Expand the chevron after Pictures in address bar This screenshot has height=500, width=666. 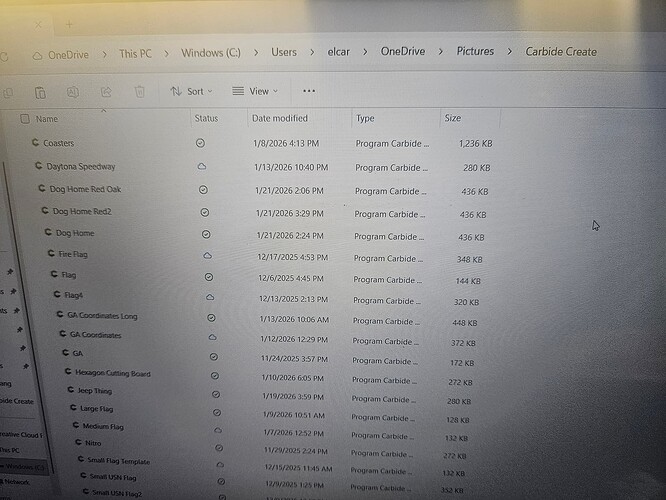pos(509,52)
